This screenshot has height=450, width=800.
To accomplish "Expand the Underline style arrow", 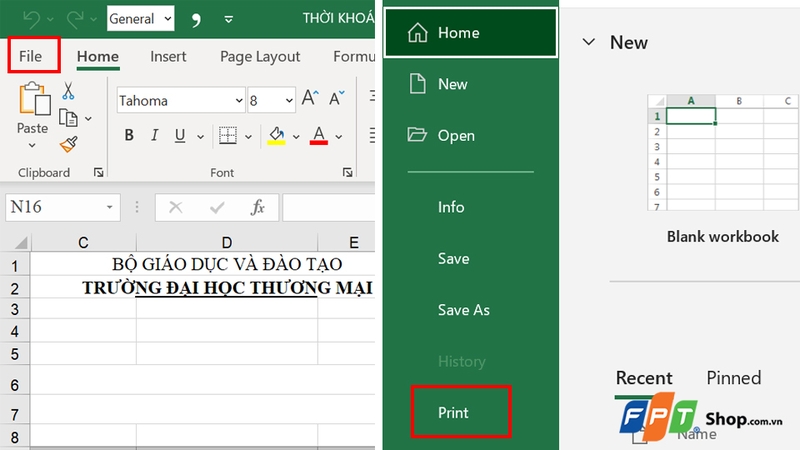I will click(x=201, y=137).
